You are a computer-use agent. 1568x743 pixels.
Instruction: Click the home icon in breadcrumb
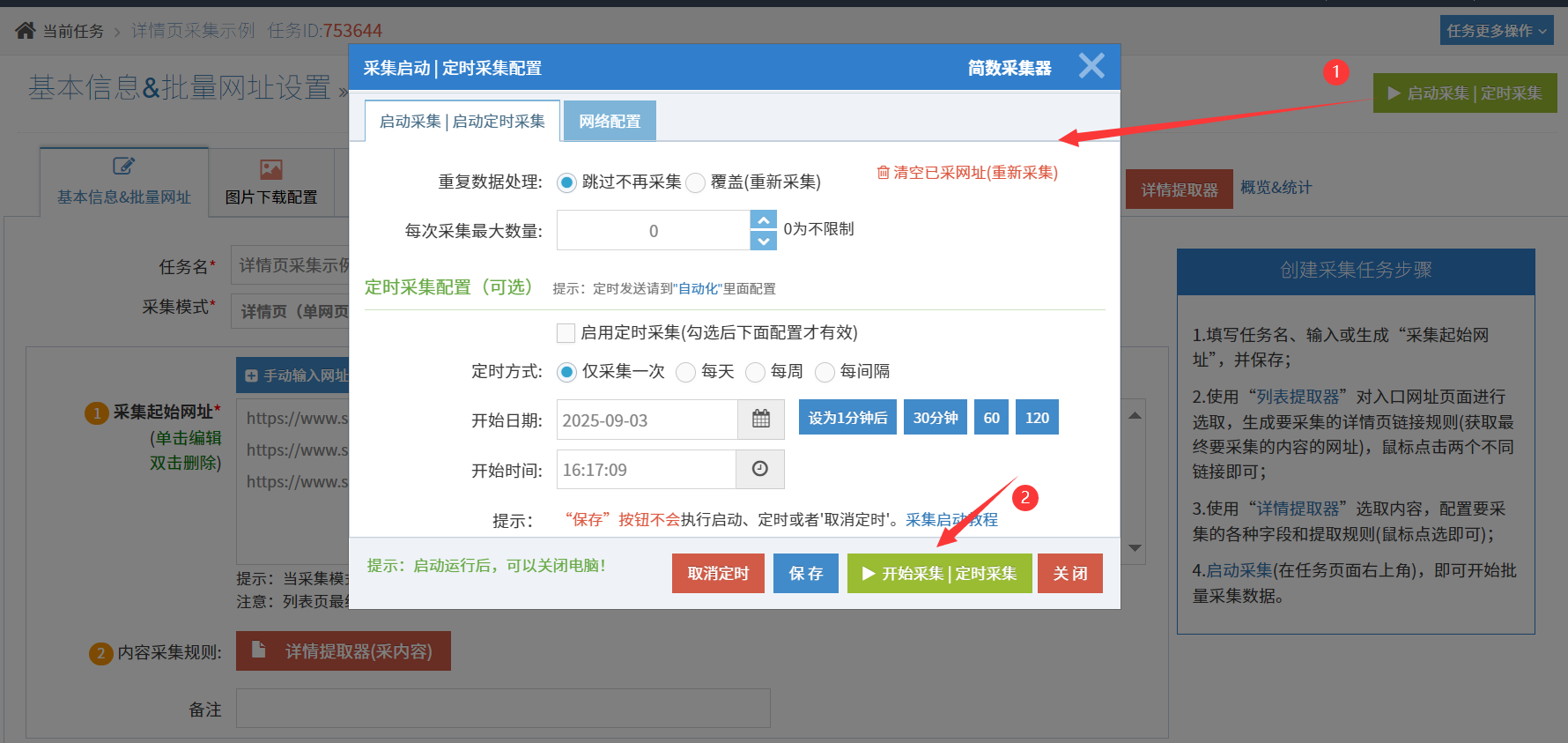pyautogui.click(x=26, y=31)
